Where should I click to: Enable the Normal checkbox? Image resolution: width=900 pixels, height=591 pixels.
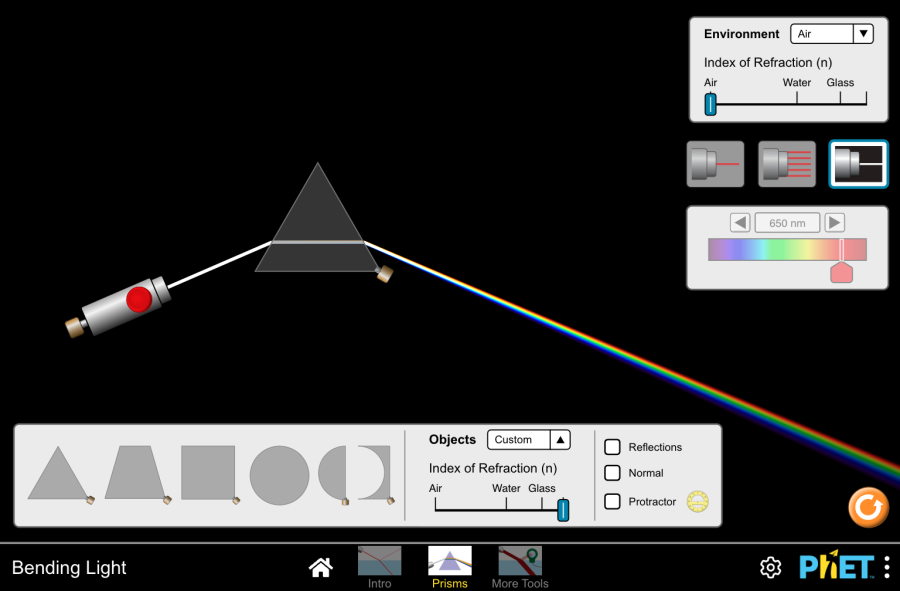[612, 473]
